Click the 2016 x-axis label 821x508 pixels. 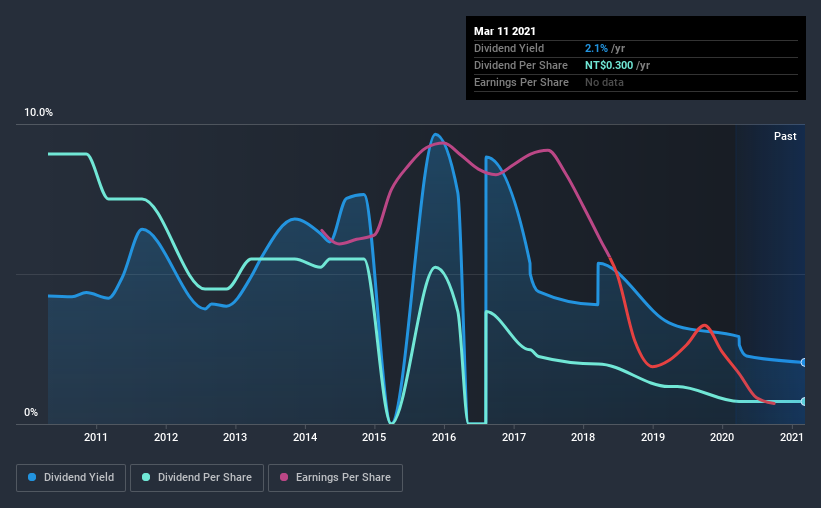point(444,437)
